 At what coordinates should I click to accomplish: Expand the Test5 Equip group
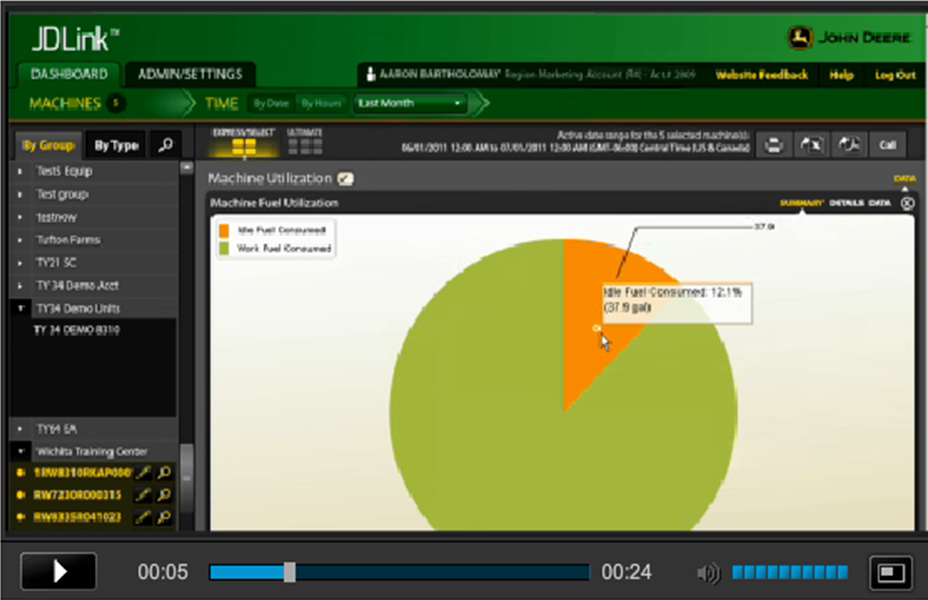coord(20,172)
